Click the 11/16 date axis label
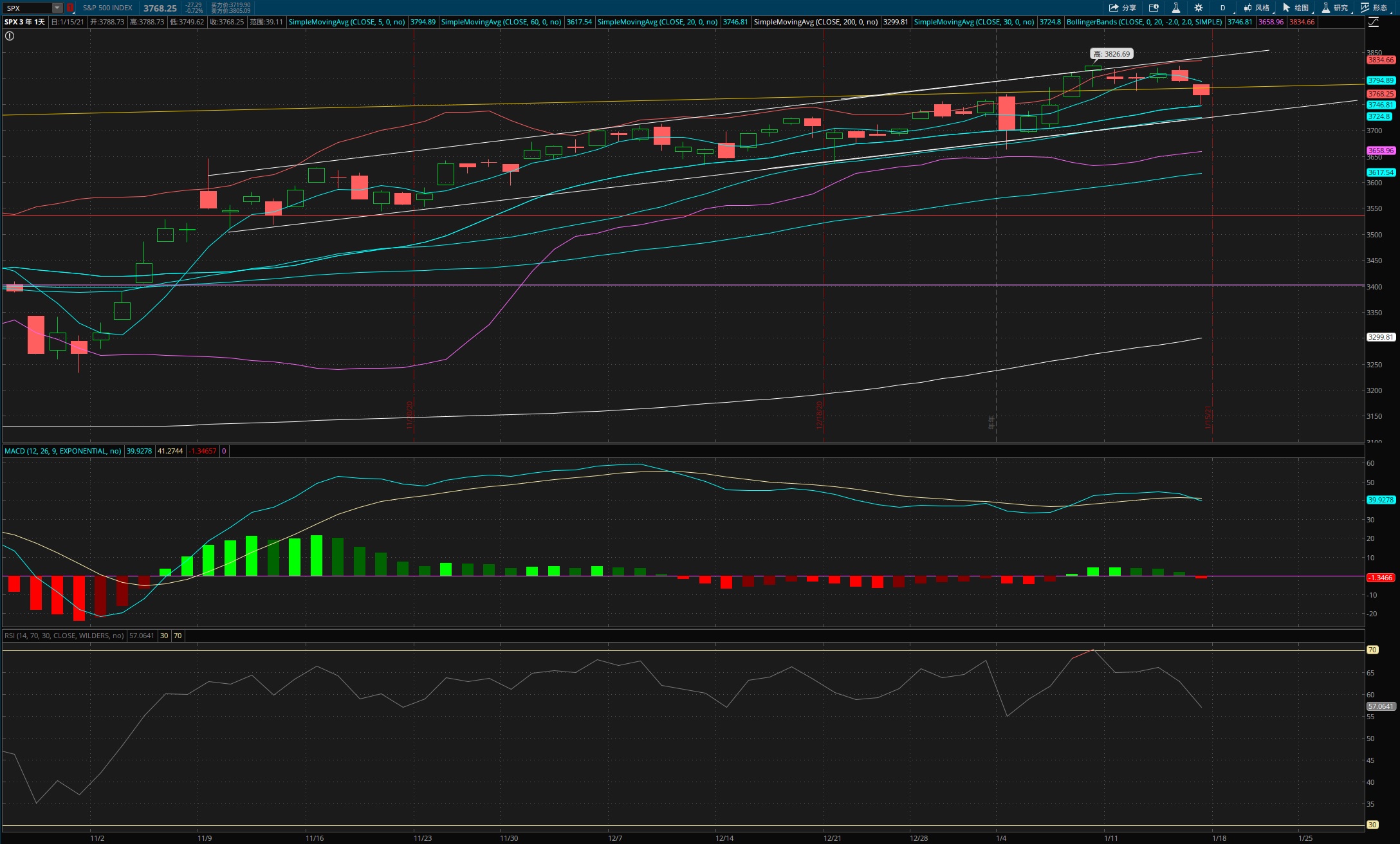The height and width of the screenshot is (844, 1400). (x=315, y=838)
